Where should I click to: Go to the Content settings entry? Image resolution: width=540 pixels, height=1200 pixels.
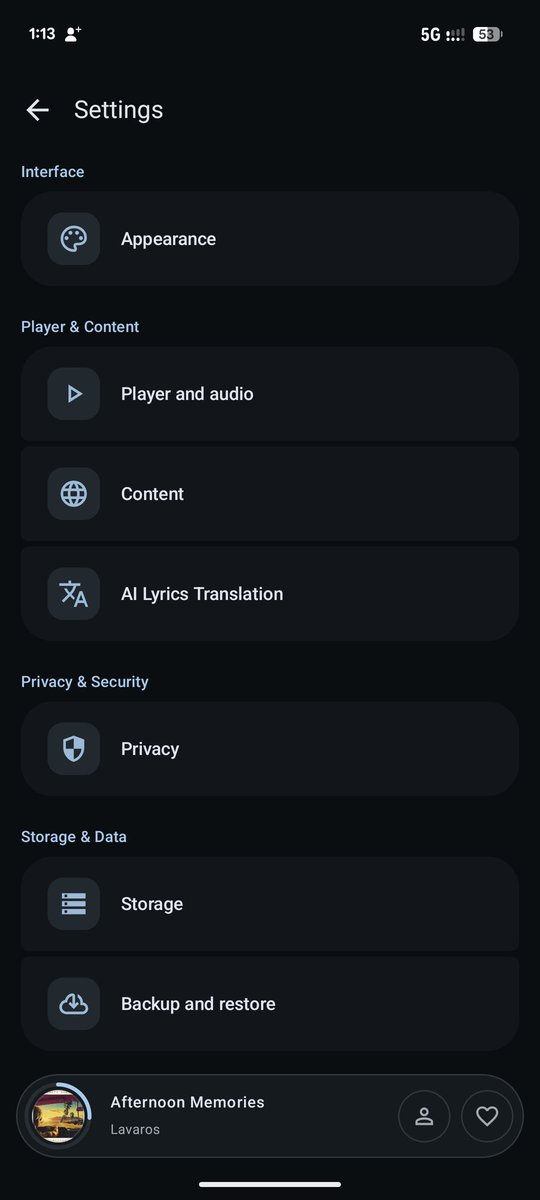pos(270,494)
